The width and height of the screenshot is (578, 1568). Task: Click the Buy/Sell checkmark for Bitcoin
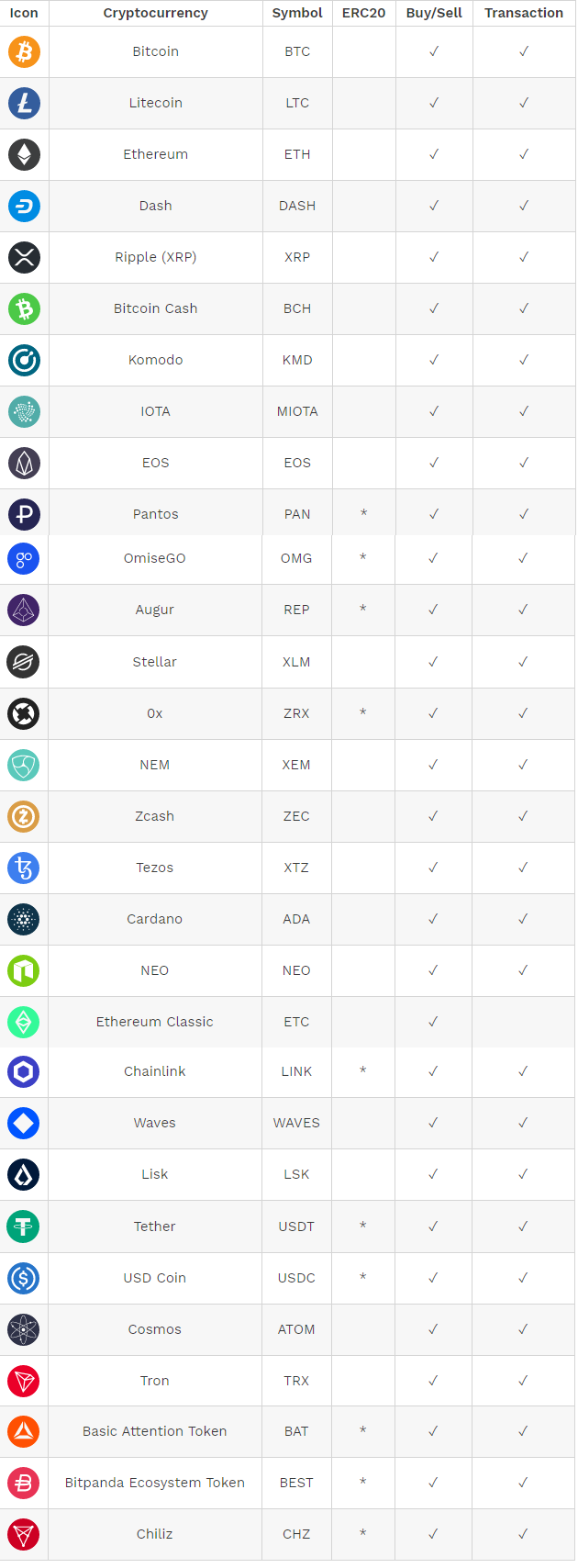[434, 51]
